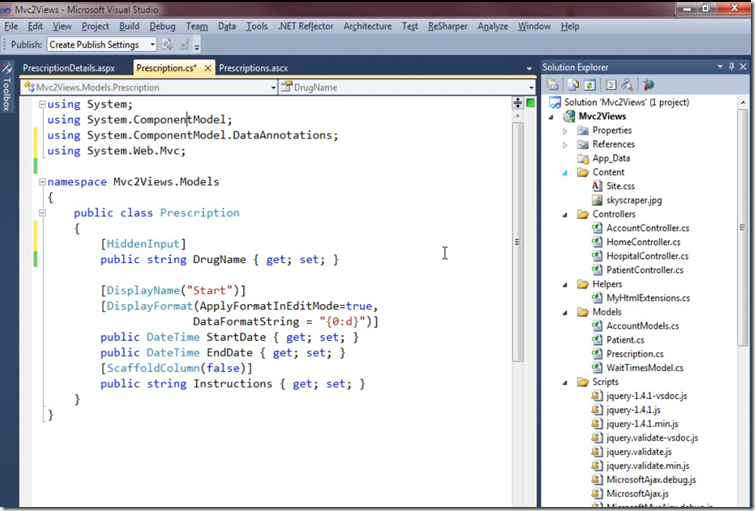755x511 pixels.
Task: Open the .NET Reflector menu
Action: 306,26
